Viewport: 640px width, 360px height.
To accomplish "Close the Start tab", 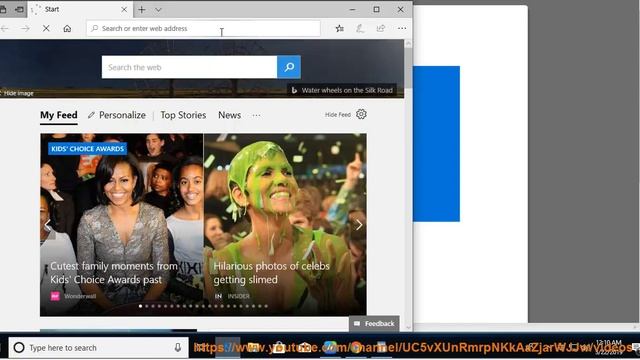I will 124,9.
